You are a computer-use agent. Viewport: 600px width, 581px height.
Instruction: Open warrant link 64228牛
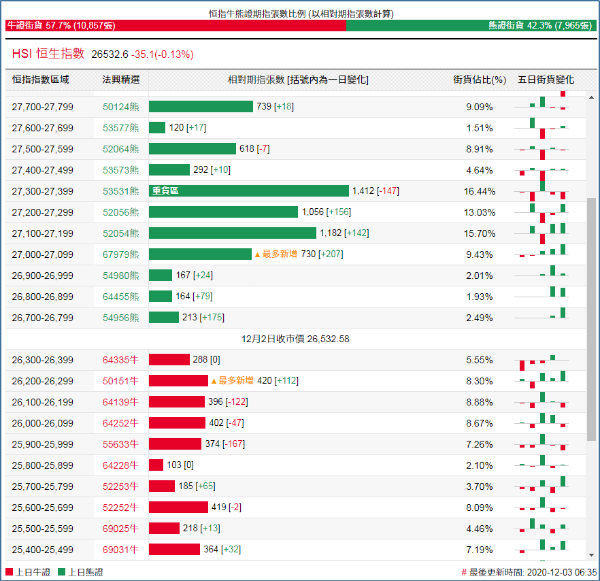120,465
